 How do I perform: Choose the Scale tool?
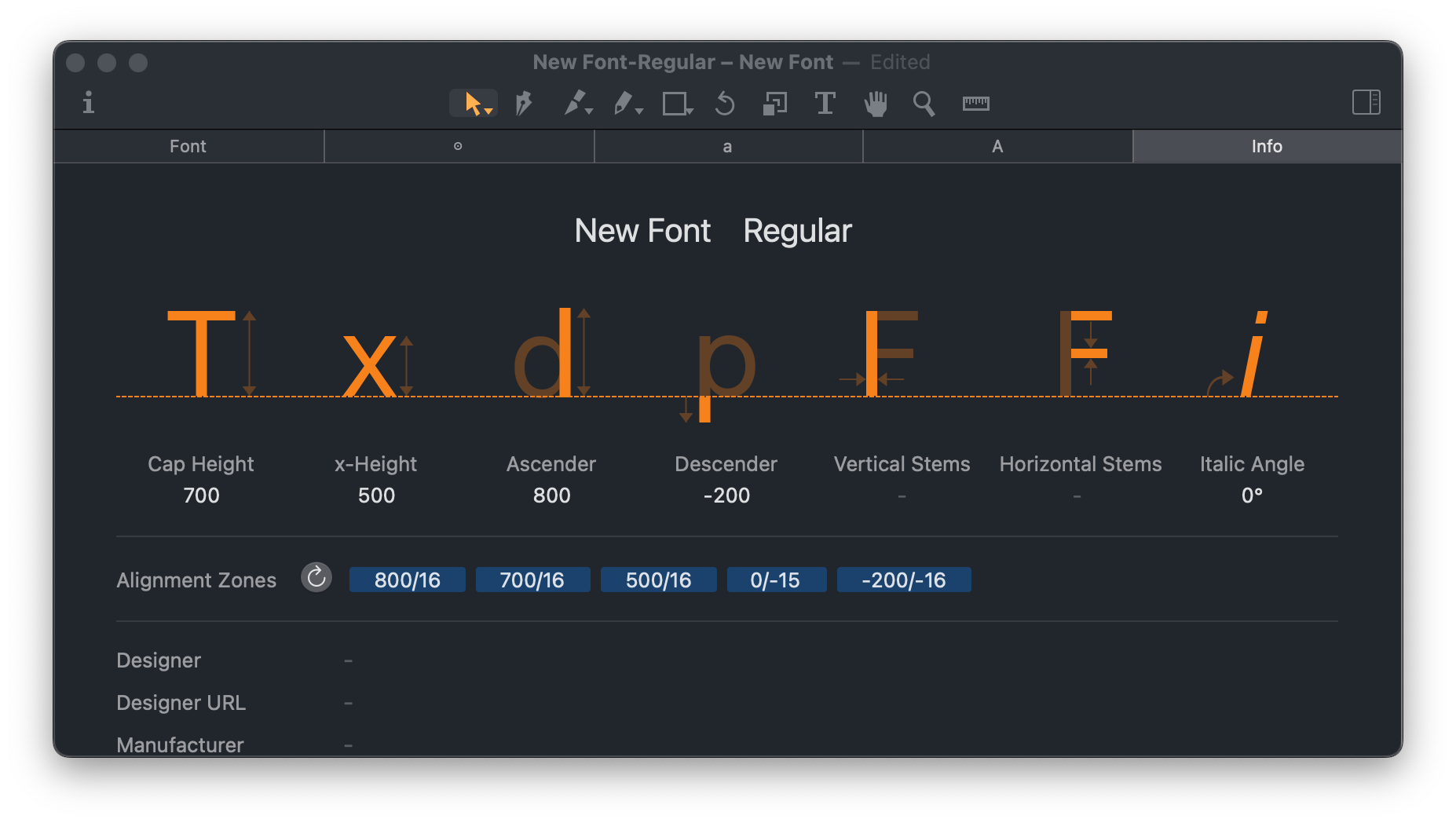[x=775, y=103]
